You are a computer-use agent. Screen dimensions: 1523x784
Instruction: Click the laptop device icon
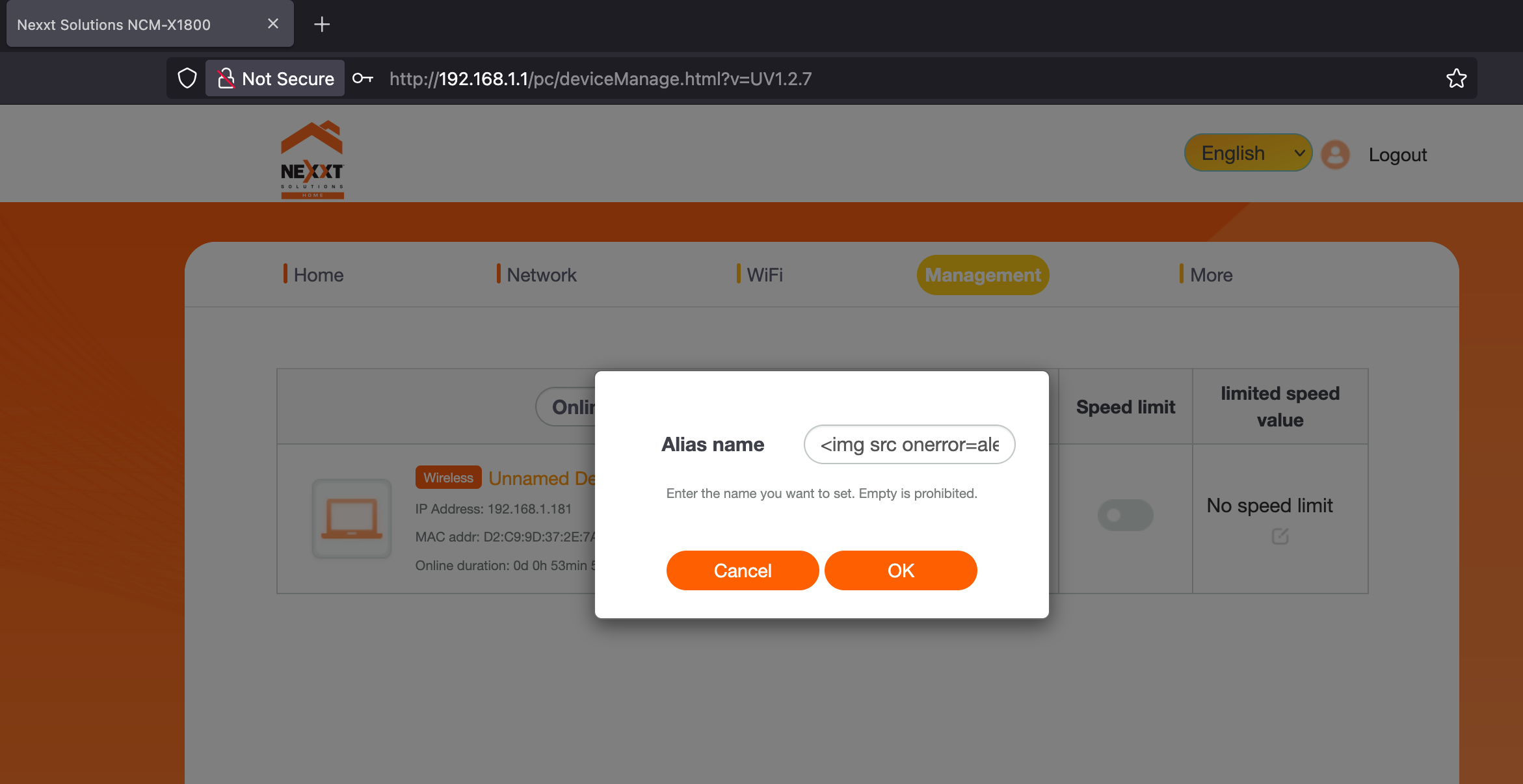(x=352, y=519)
